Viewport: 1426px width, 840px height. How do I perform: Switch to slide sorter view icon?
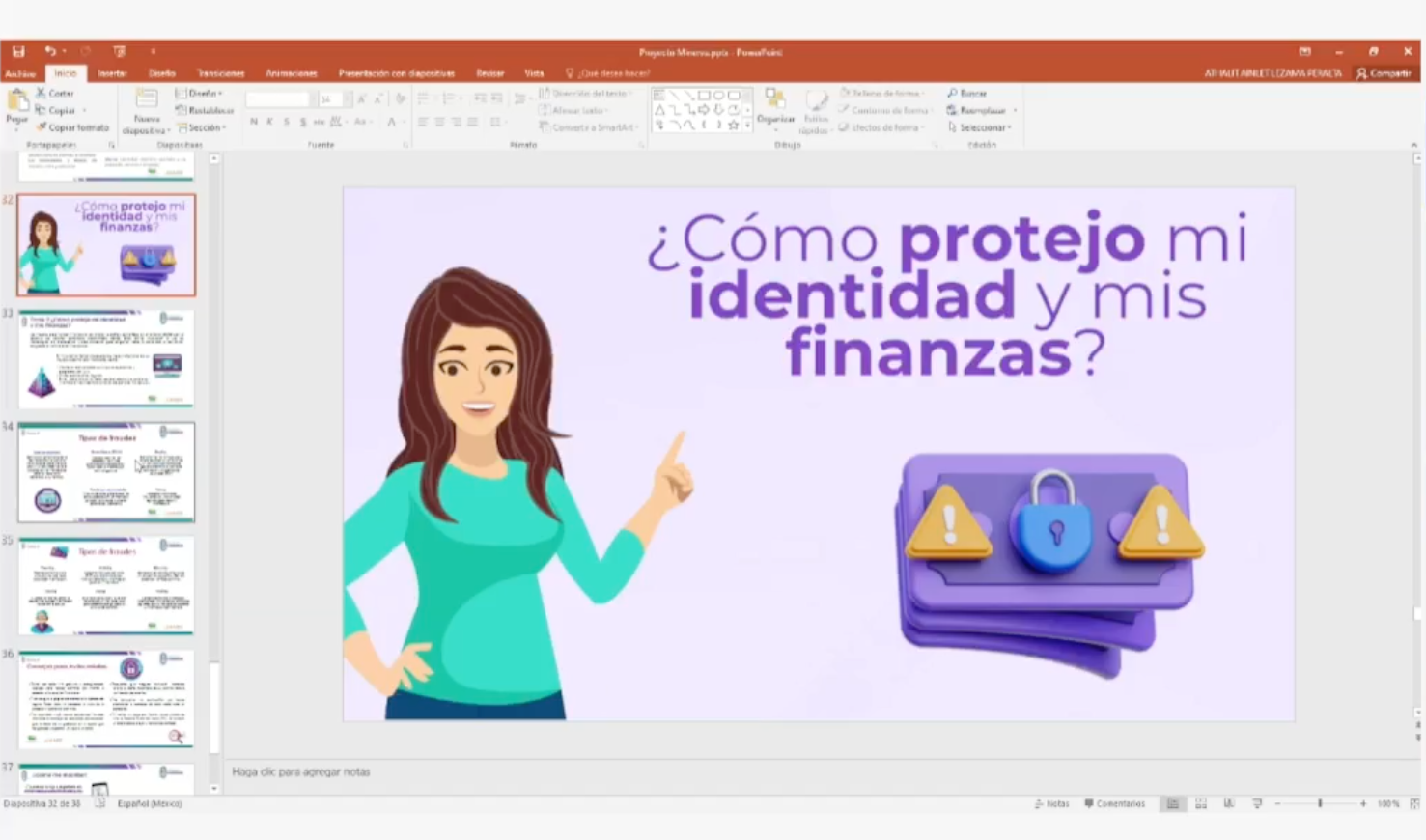pyautogui.click(x=1201, y=803)
